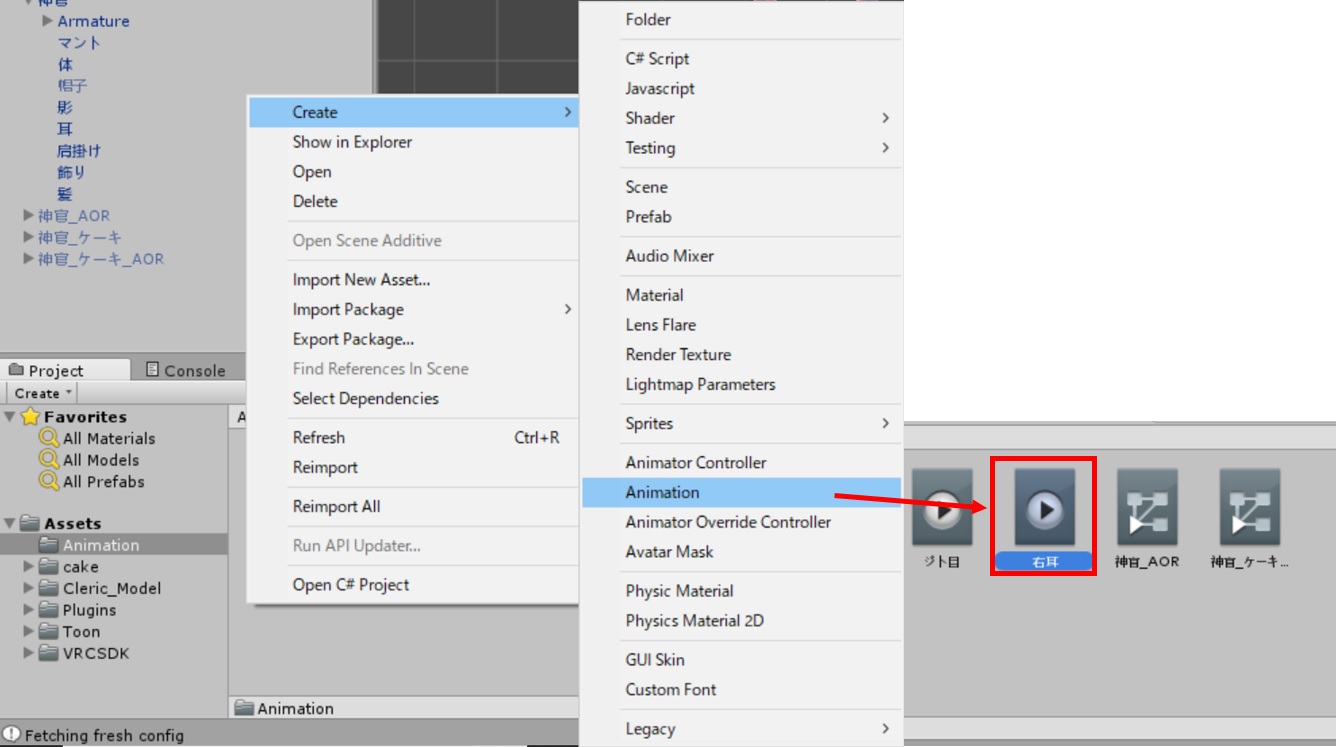The height and width of the screenshot is (747, 1336).
Task: Select the All Materials search icon
Action: click(48, 438)
